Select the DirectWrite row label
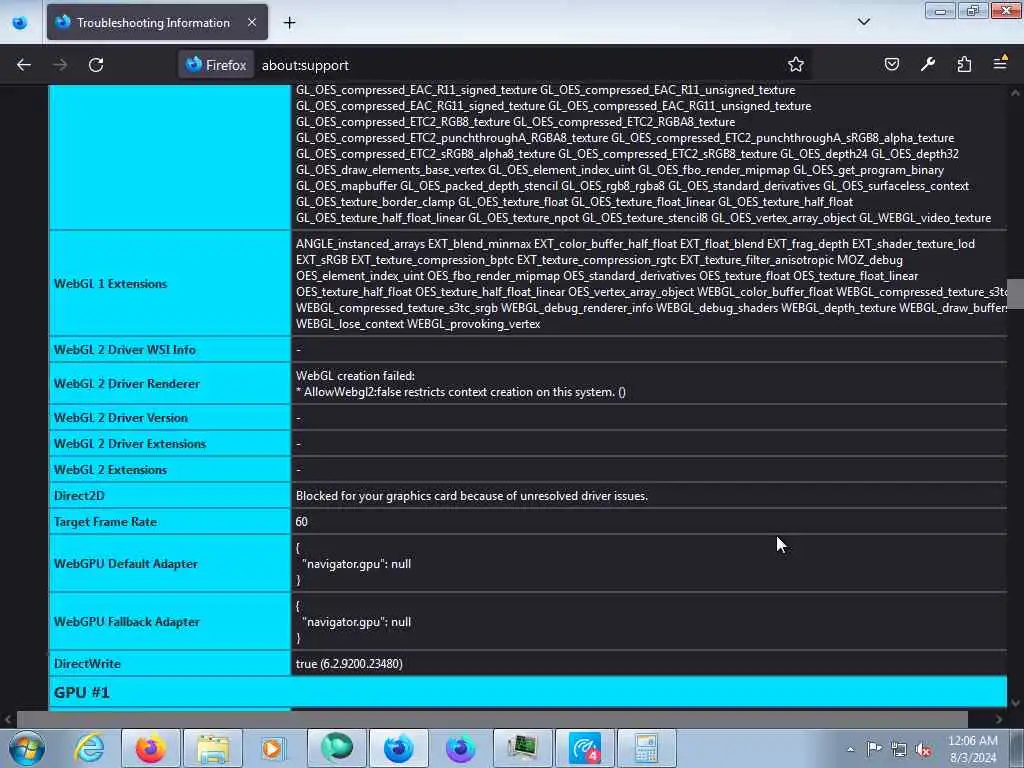 (88, 664)
